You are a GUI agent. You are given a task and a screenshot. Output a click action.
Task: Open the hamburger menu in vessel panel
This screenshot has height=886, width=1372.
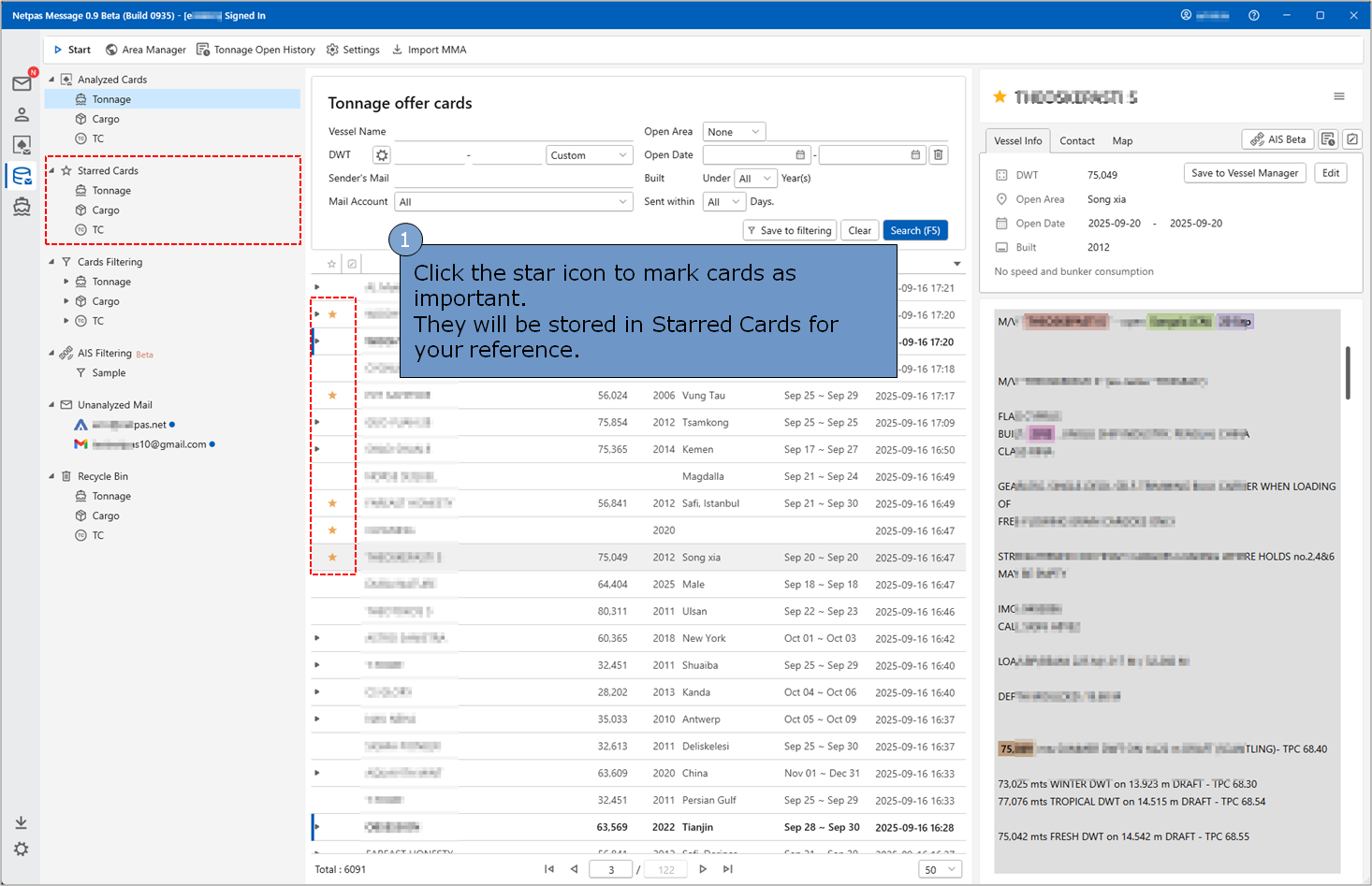click(1339, 96)
